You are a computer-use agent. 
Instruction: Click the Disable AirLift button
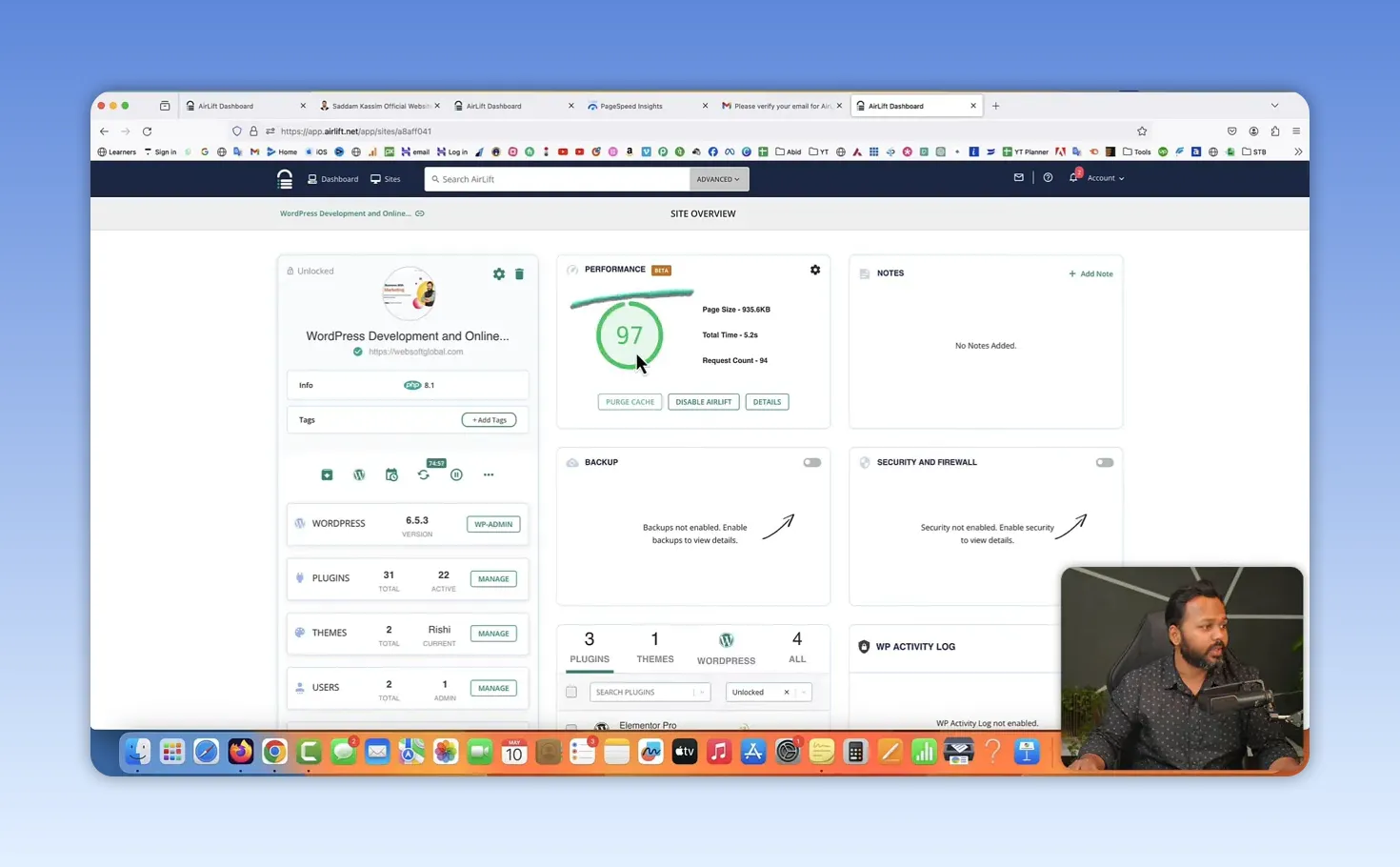704,402
